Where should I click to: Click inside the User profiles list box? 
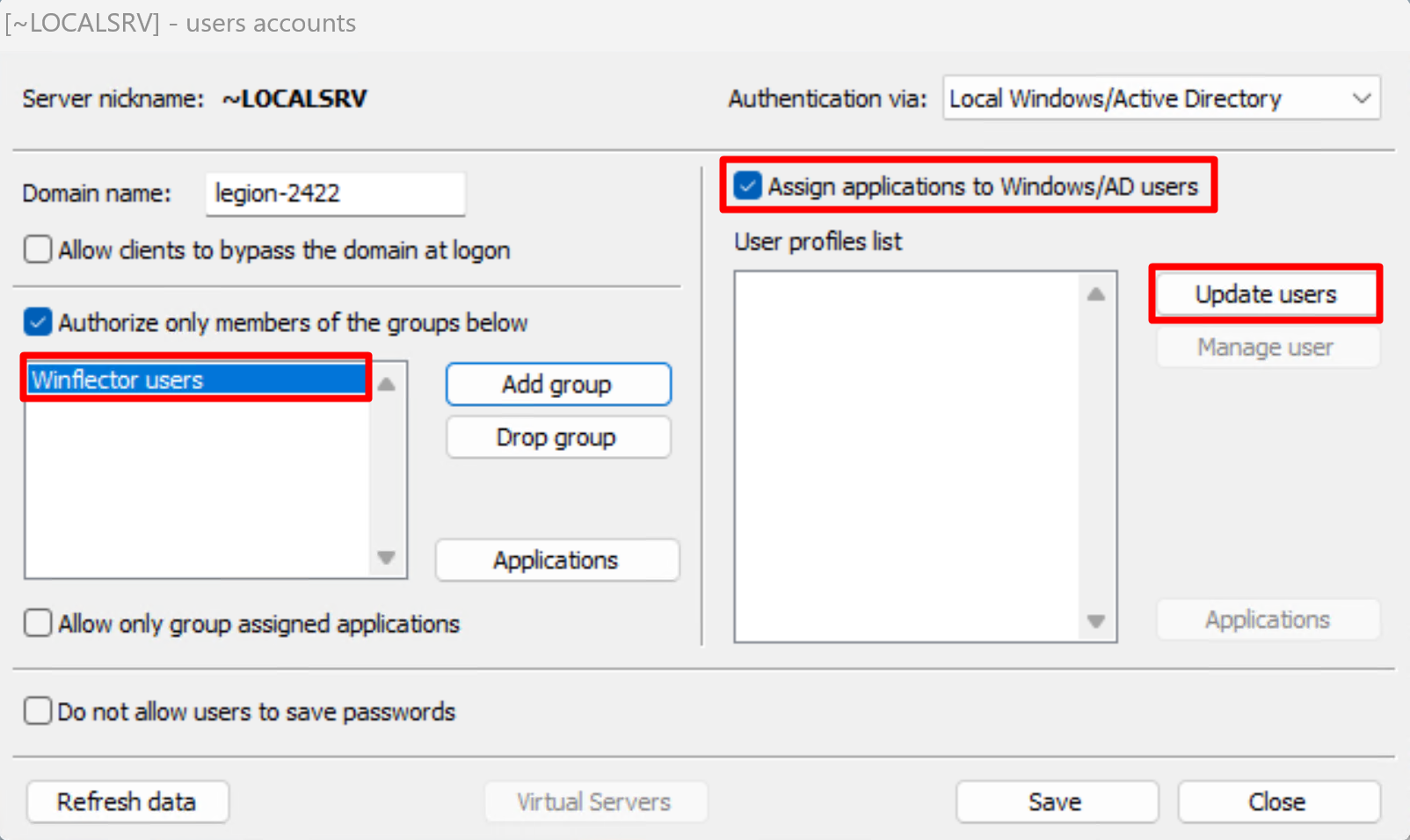907,457
